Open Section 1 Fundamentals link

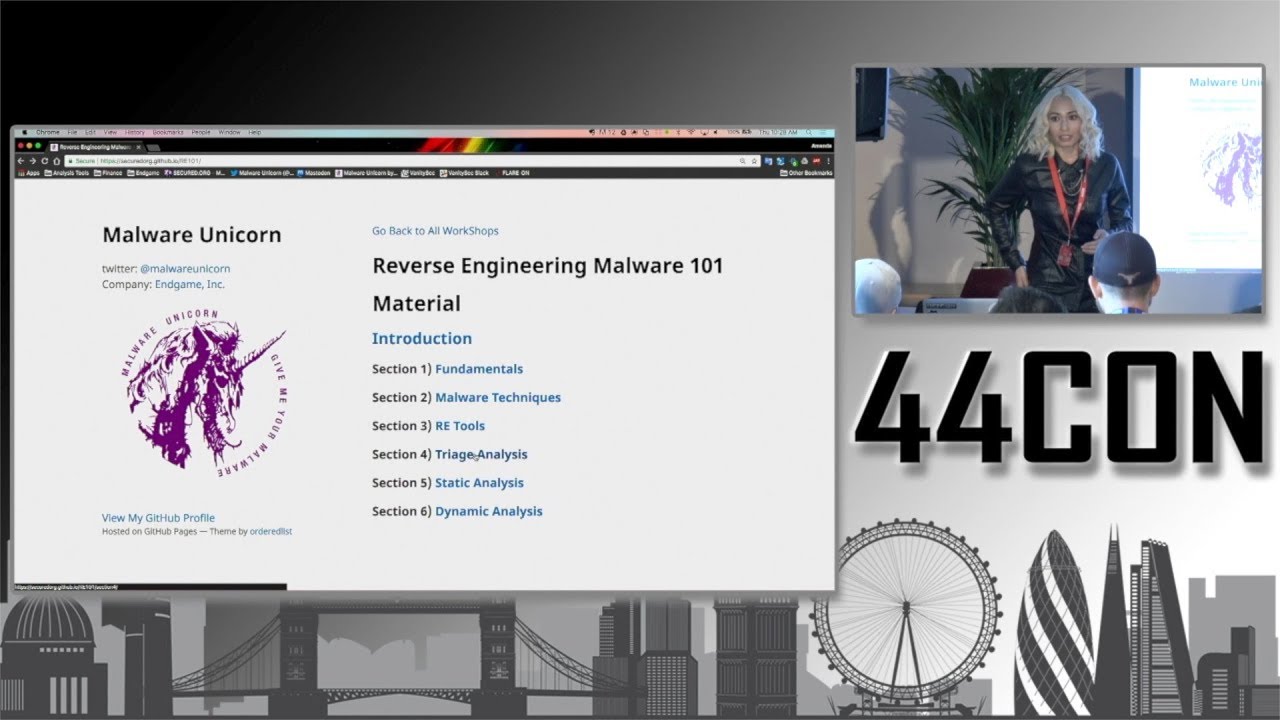(479, 369)
